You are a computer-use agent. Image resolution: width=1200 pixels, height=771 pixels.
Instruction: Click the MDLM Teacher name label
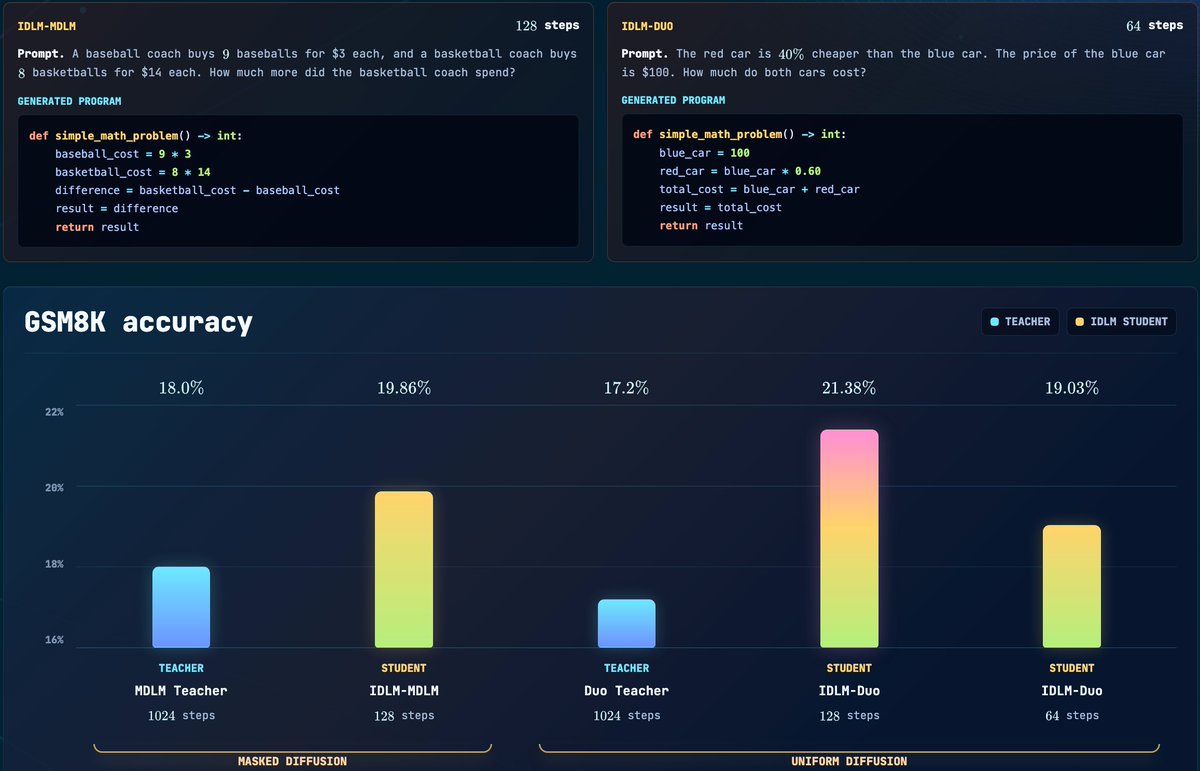coord(181,691)
